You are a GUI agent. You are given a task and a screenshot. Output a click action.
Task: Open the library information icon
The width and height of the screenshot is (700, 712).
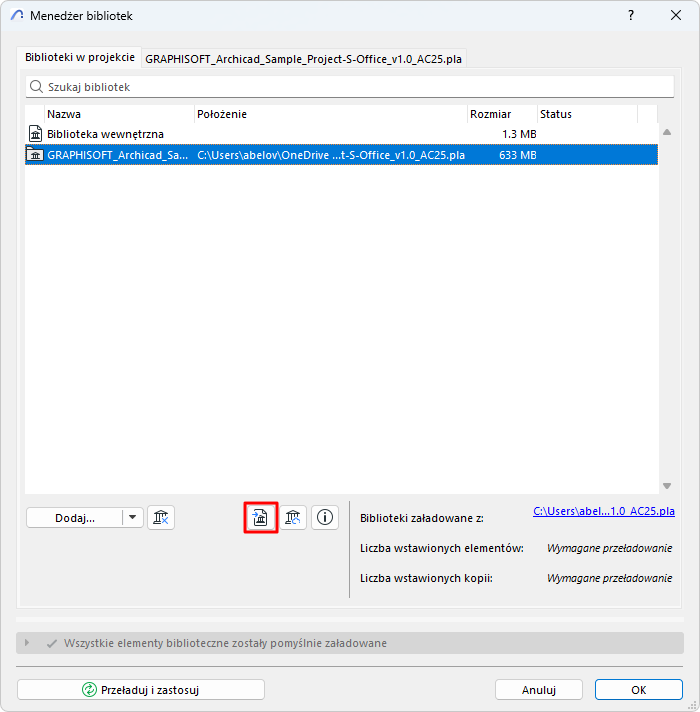pyautogui.click(x=325, y=517)
